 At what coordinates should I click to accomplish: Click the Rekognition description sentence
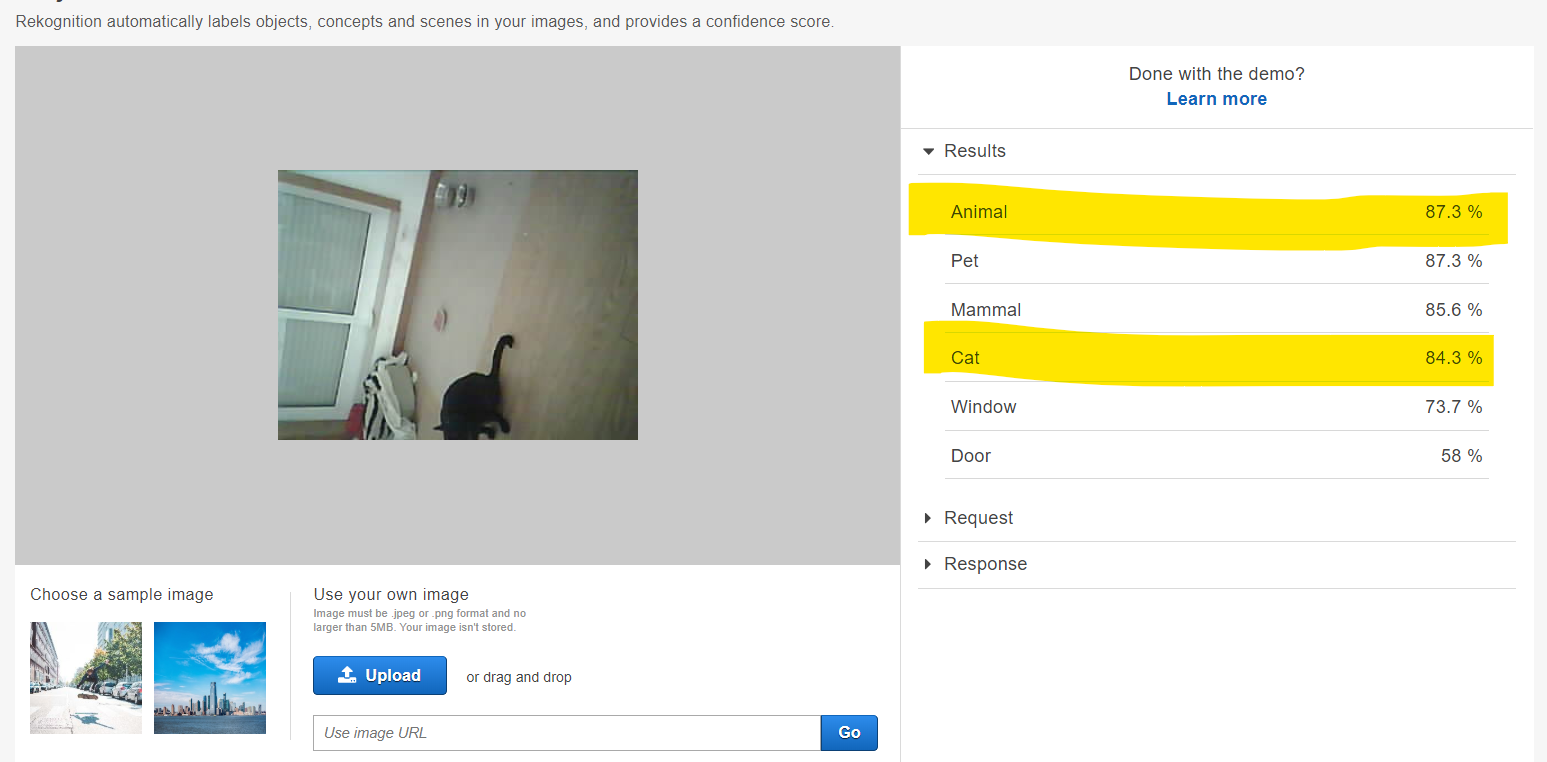[425, 21]
